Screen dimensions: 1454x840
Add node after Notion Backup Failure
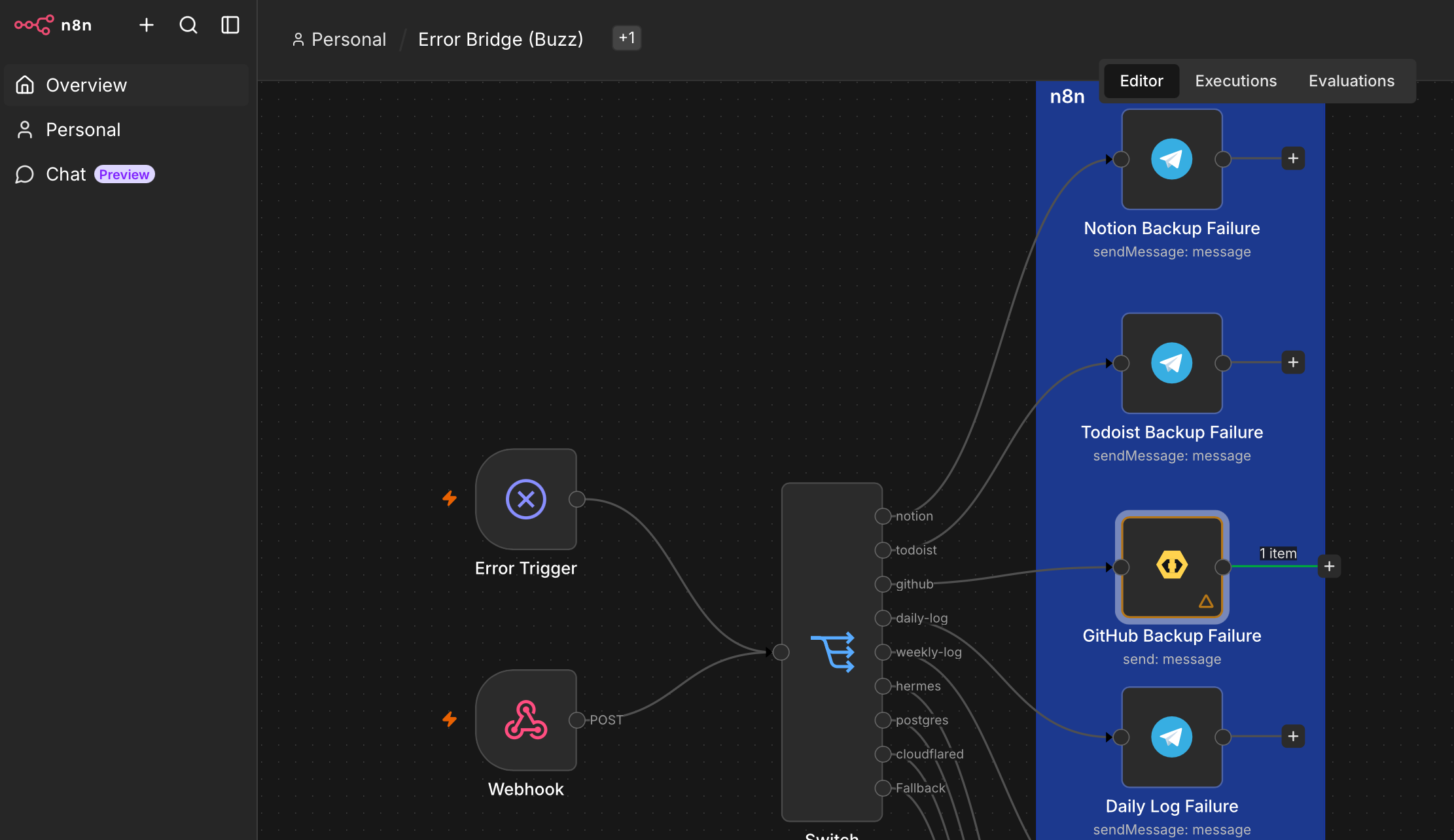point(1293,158)
